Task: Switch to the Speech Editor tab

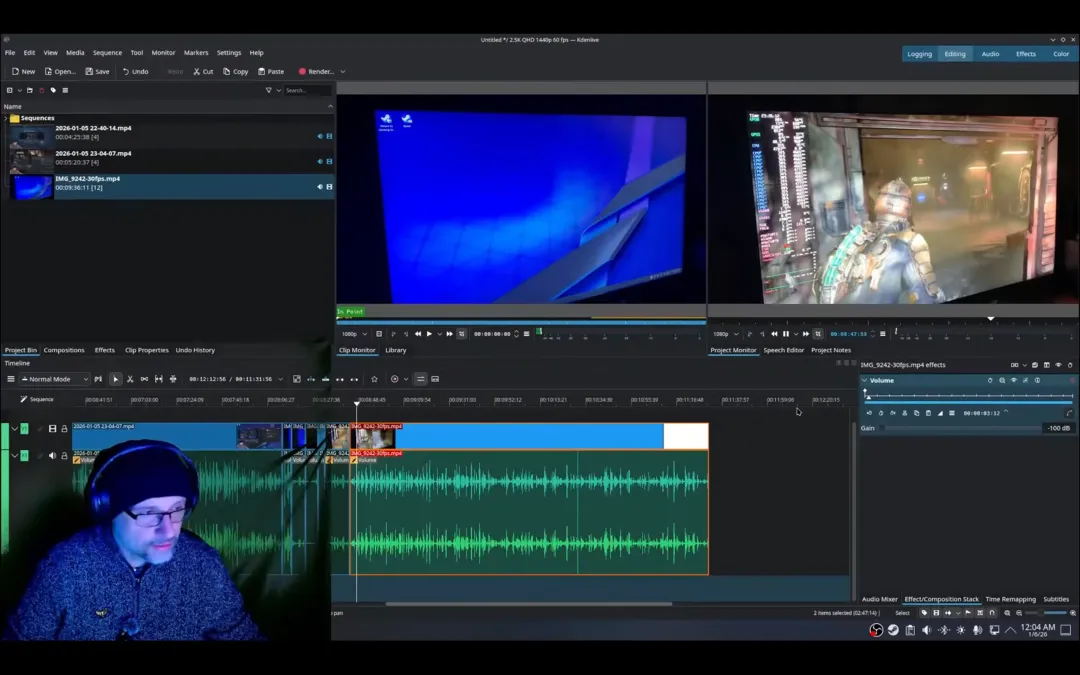Action: (783, 350)
